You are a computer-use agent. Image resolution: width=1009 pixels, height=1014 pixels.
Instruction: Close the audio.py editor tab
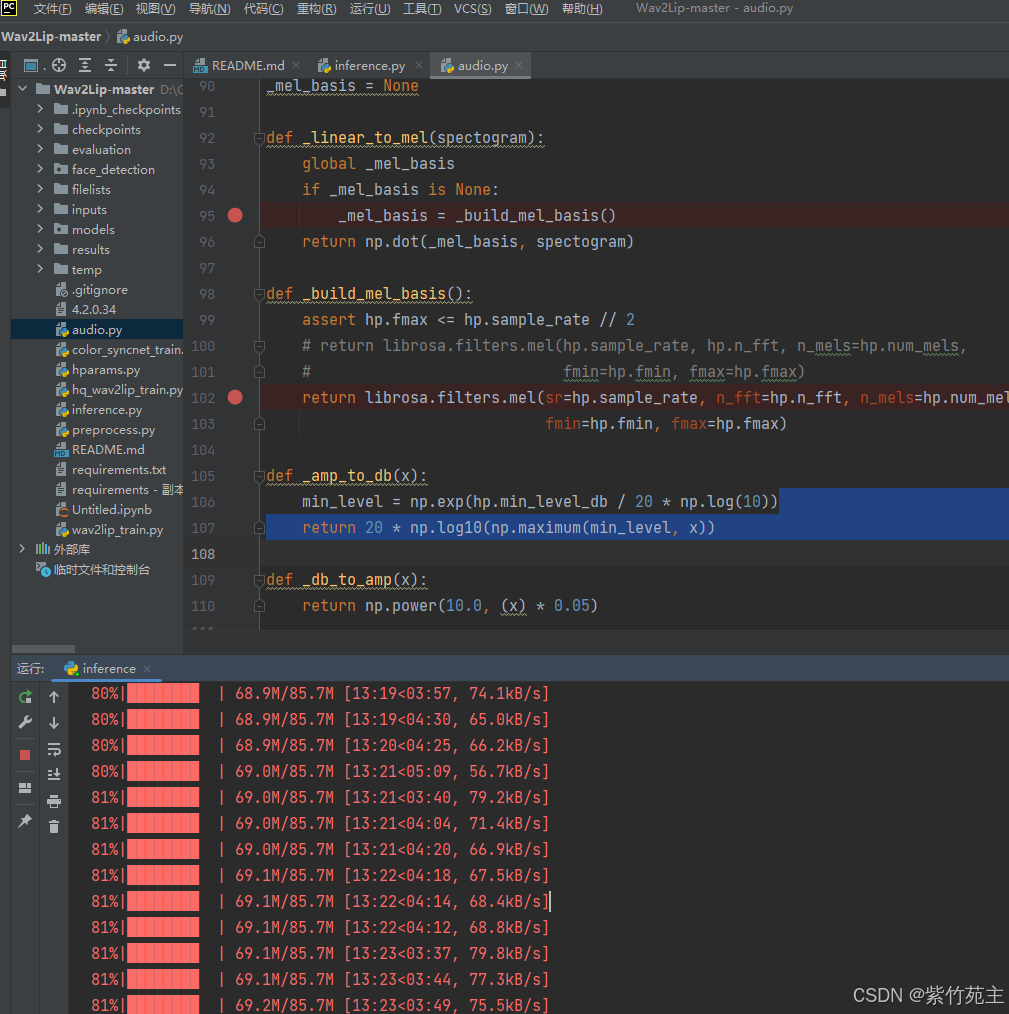(519, 65)
